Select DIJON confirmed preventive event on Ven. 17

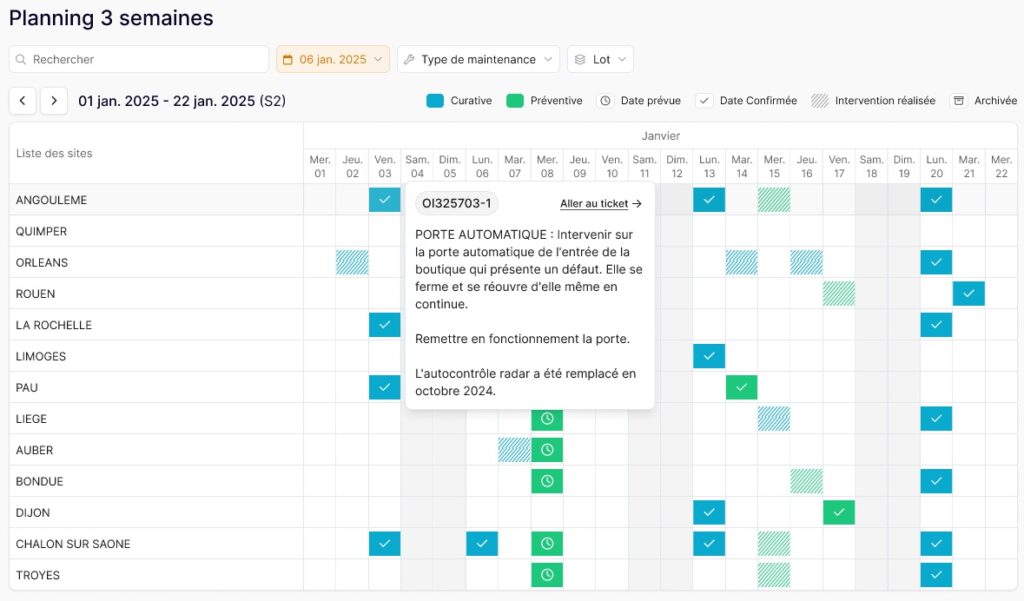pyautogui.click(x=839, y=512)
